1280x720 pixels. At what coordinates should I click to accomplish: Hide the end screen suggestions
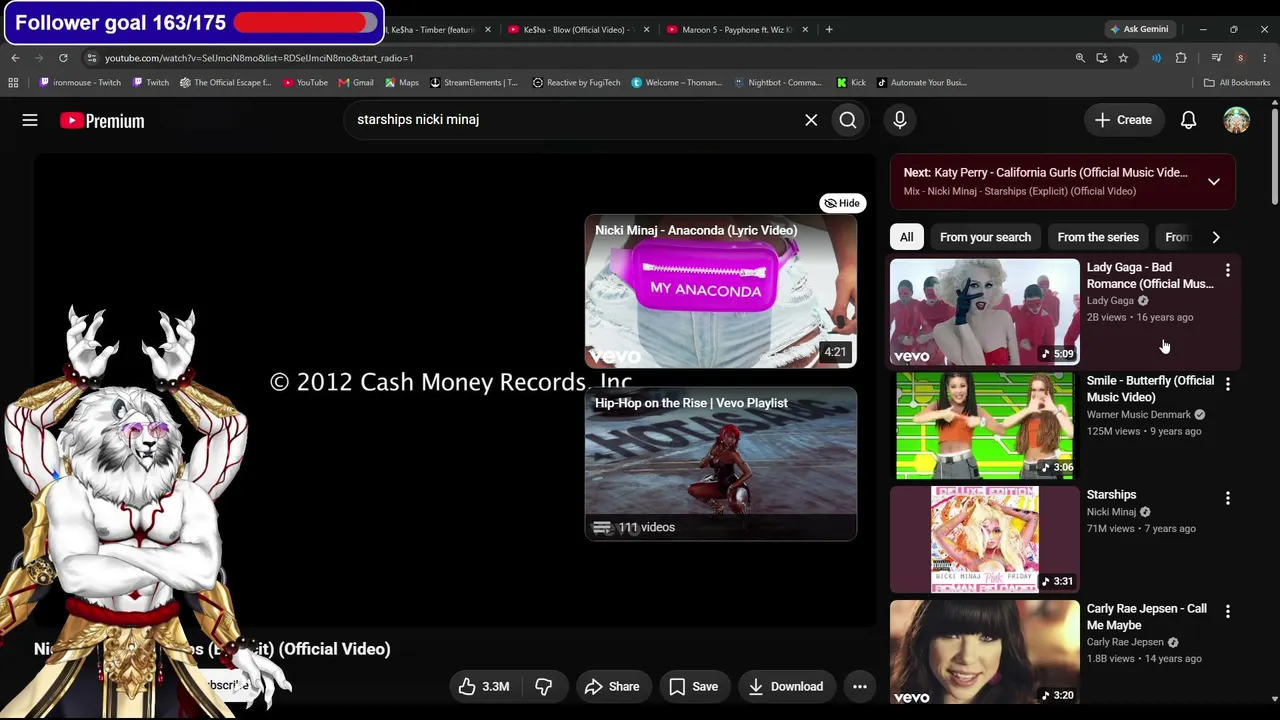pos(842,203)
